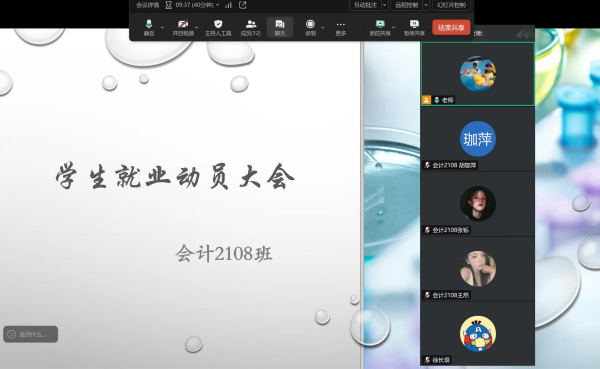
Task: Expand the video options arrow
Action: pyautogui.click(x=197, y=28)
